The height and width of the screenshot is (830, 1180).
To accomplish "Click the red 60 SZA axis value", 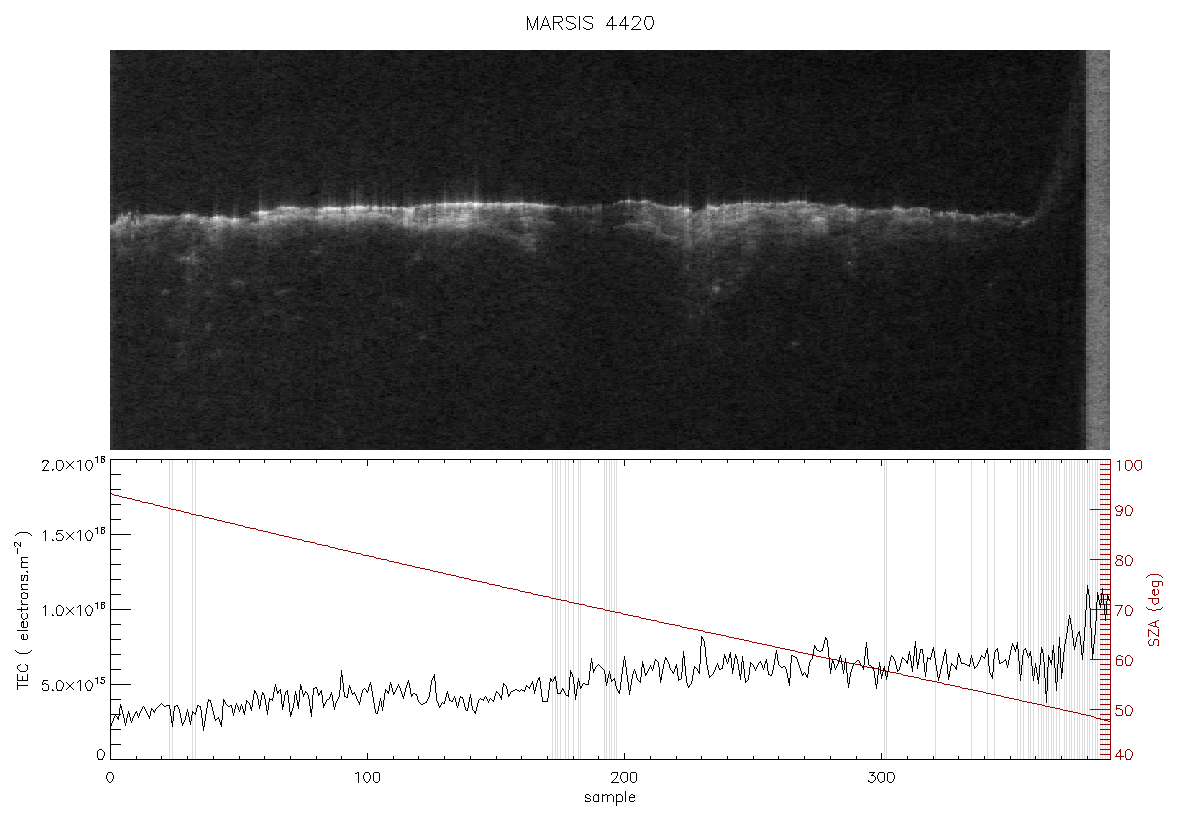I will click(1124, 661).
